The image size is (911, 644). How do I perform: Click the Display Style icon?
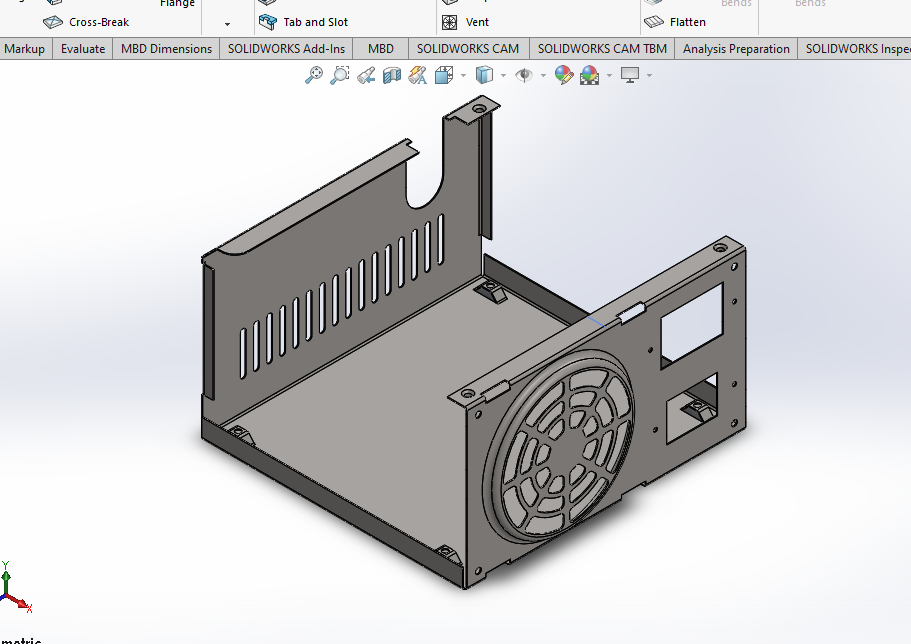click(x=485, y=75)
